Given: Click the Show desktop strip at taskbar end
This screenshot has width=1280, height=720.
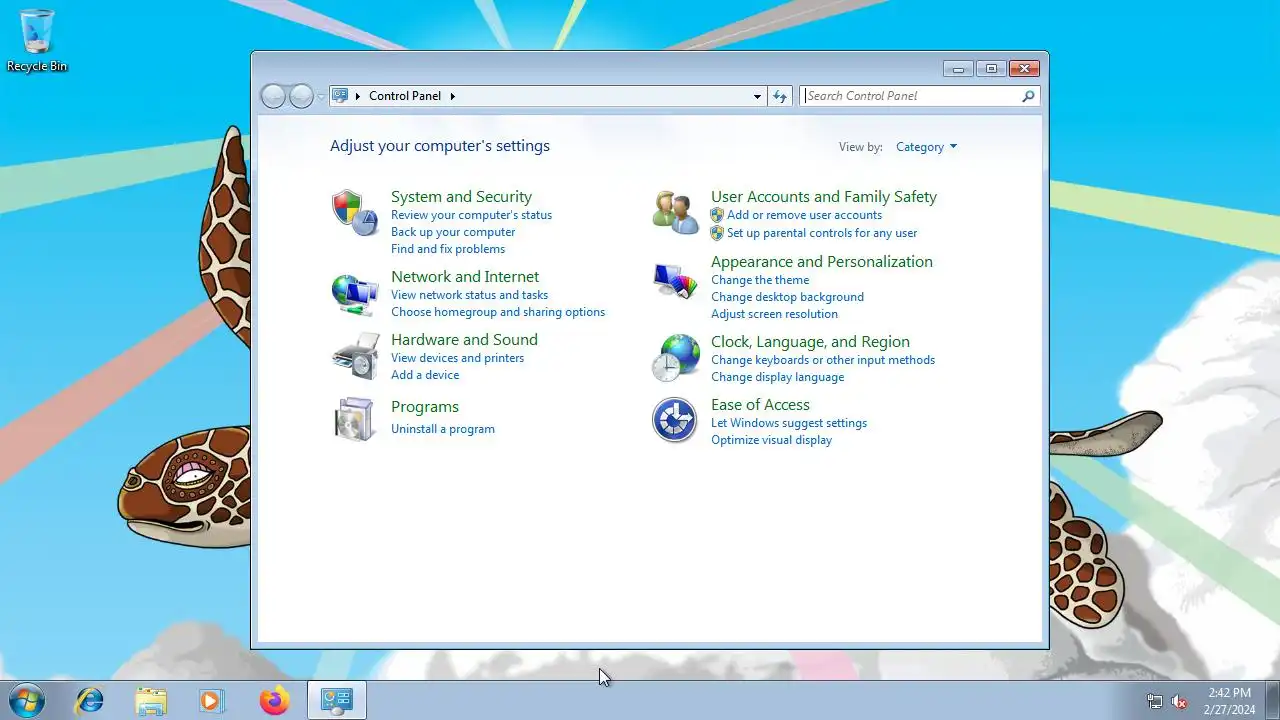Looking at the screenshot, I should (1272, 701).
